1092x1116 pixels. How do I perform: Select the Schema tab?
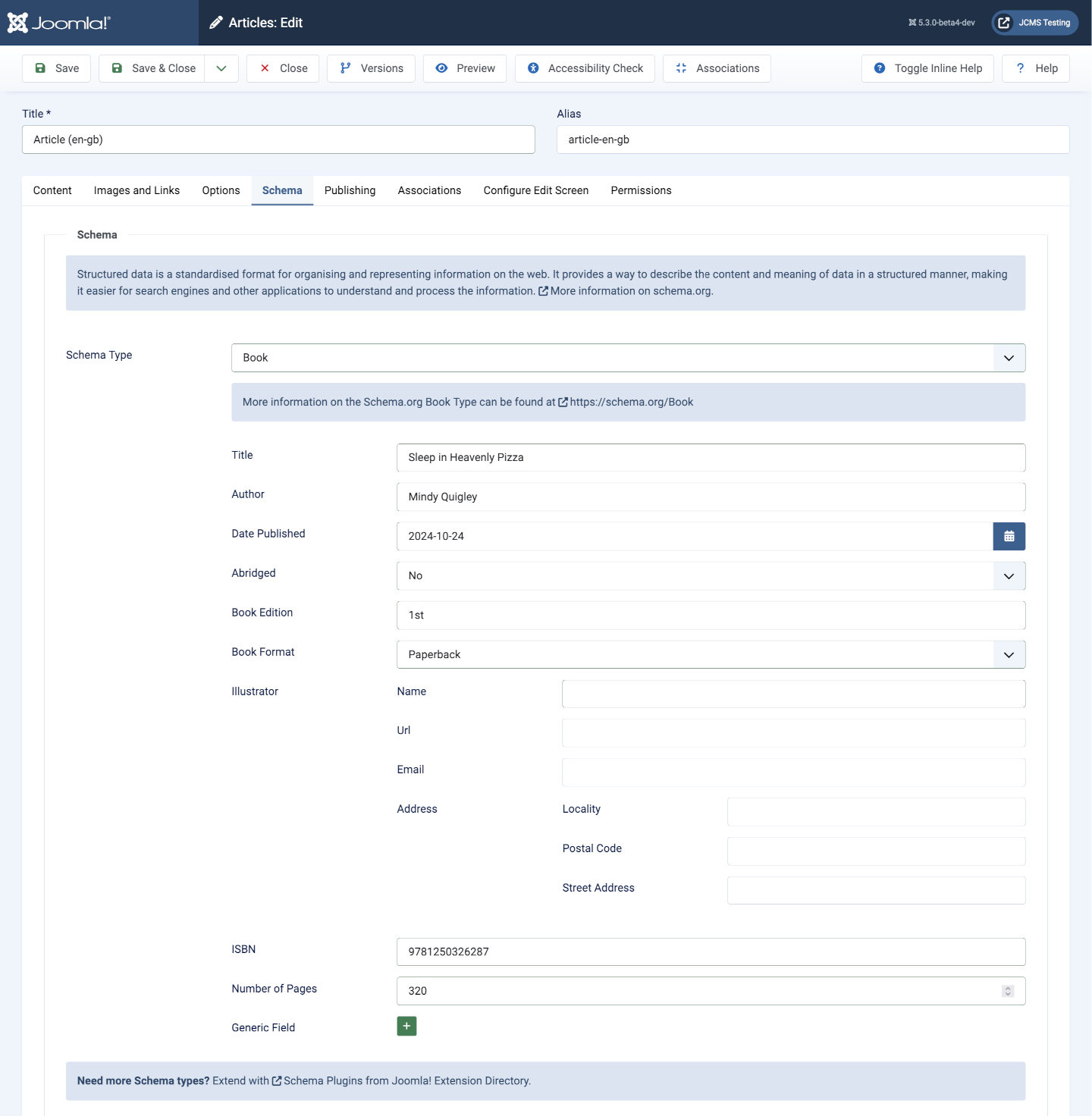point(282,190)
